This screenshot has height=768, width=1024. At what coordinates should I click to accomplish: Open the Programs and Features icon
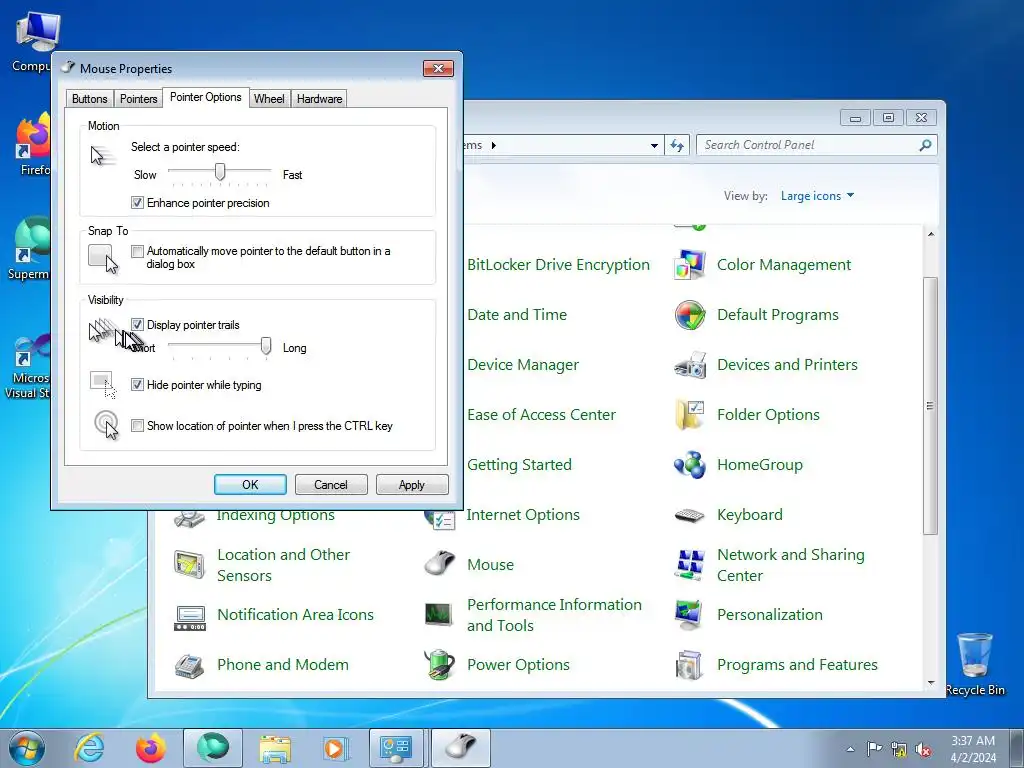[x=690, y=665]
